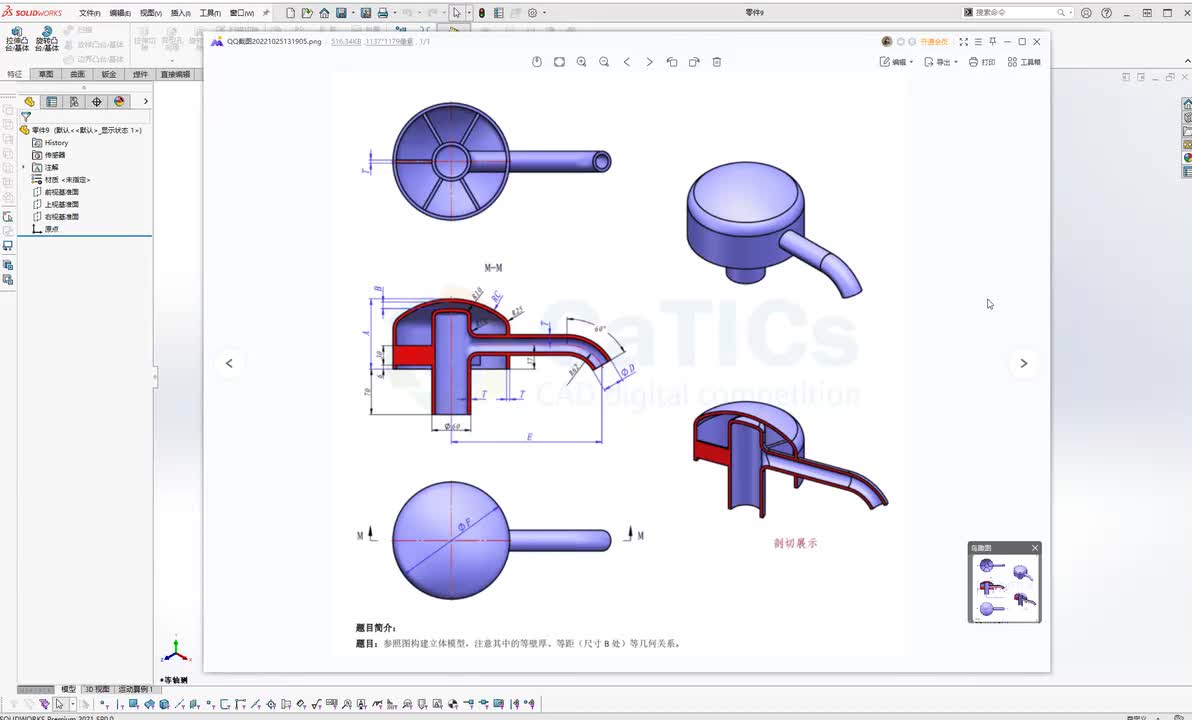
Task: Open the DisplayManager color-ball tab icon
Action: click(x=119, y=101)
